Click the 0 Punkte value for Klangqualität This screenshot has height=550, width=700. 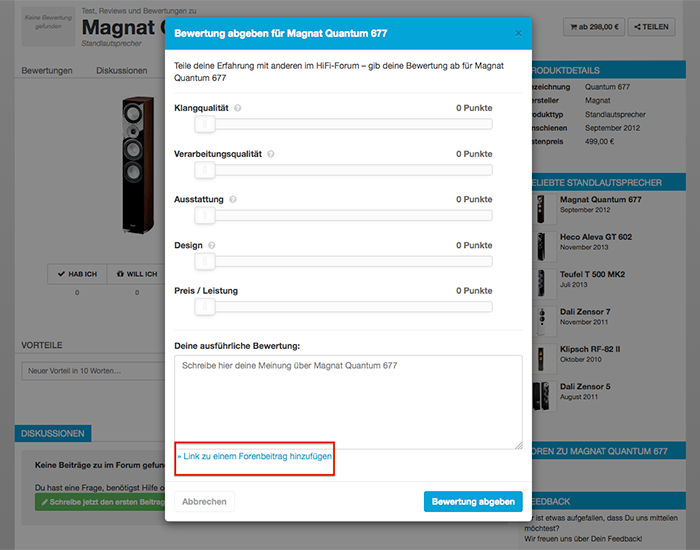coord(474,108)
